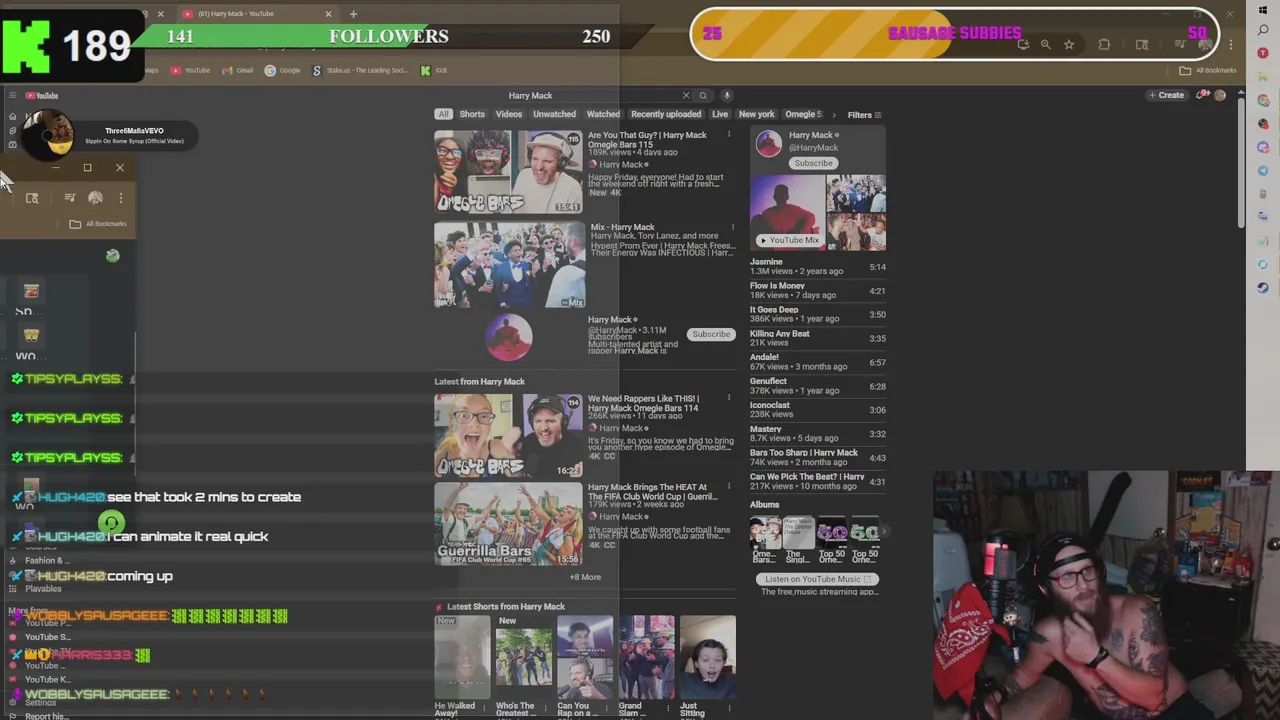Screen dimensions: 1280x720
Task: Play the song Flow Is Money
Action: pyautogui.click(x=817, y=291)
